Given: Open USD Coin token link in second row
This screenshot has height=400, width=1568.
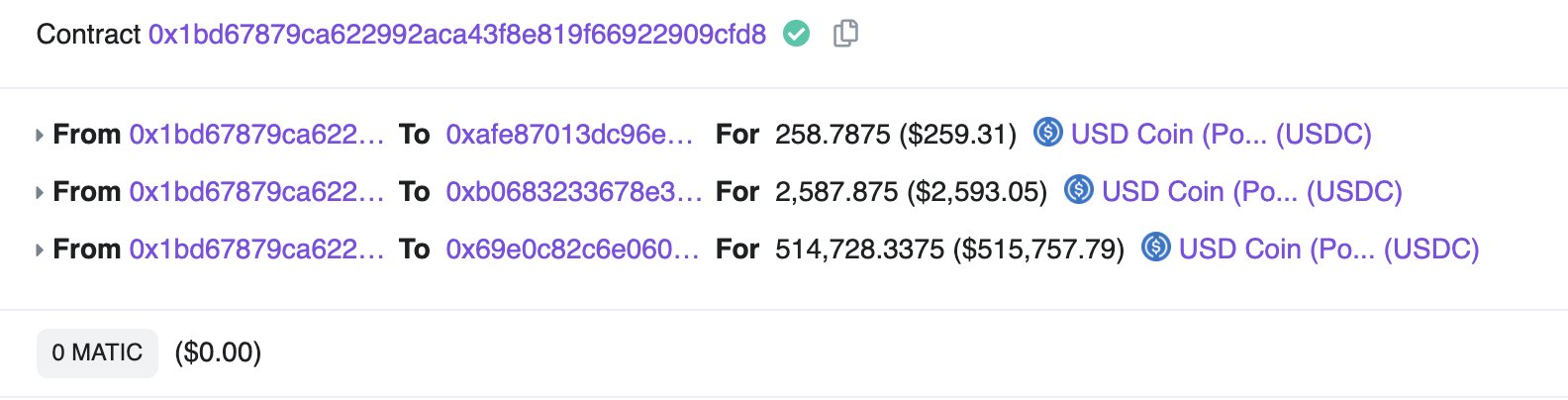Looking at the screenshot, I should point(1251,191).
